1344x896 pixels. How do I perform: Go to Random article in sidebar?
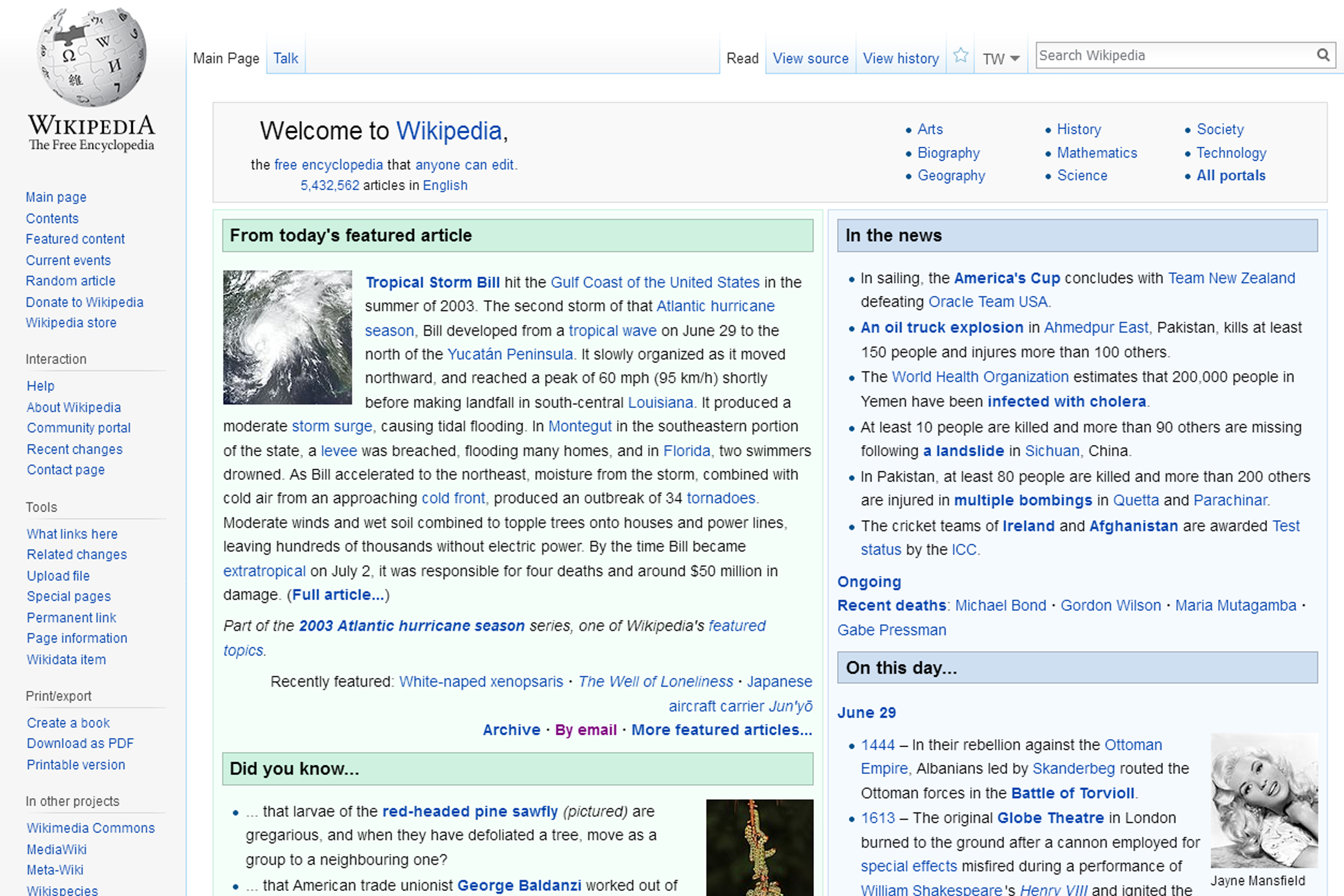click(x=70, y=281)
